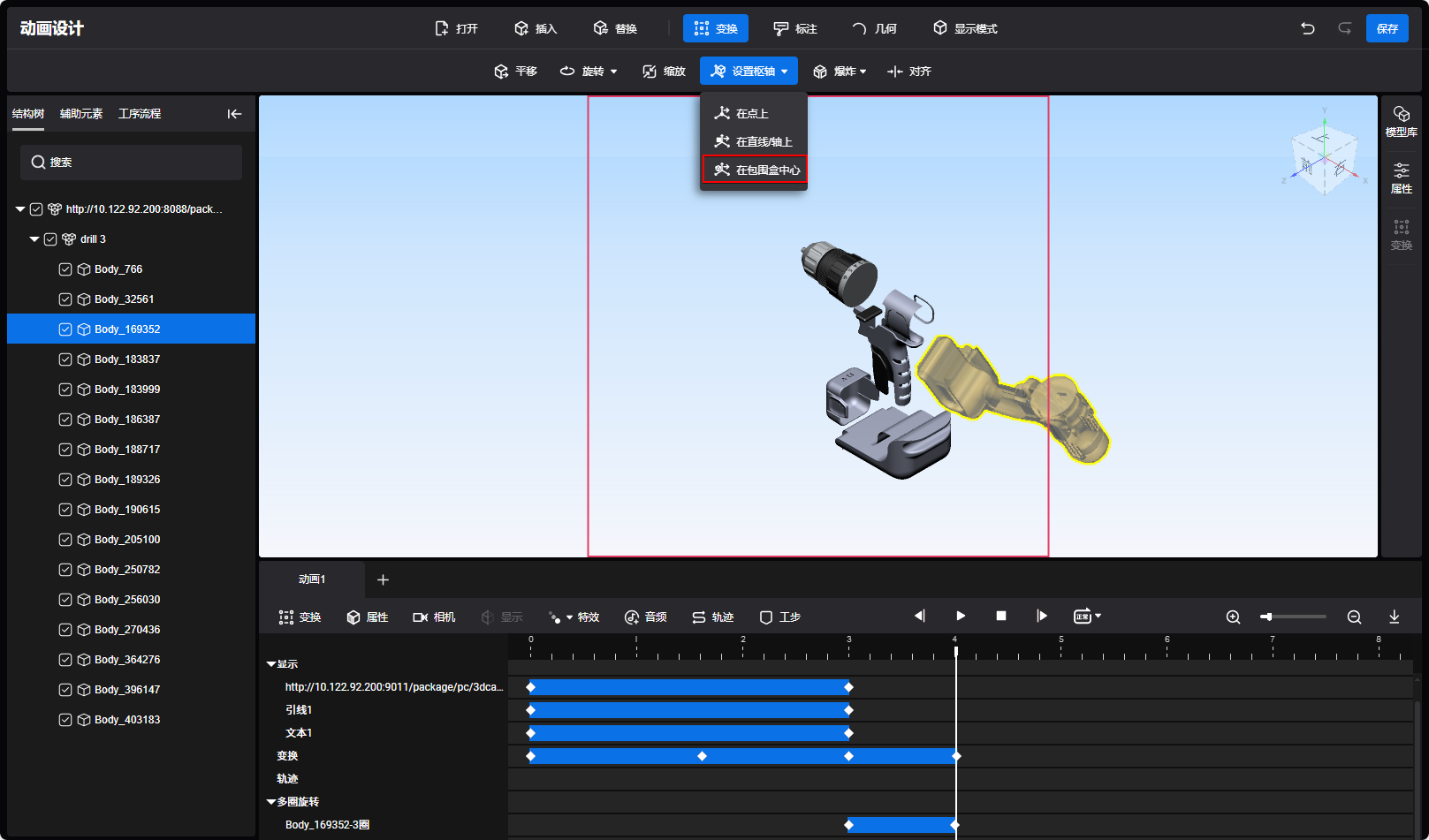1429x840 pixels.
Task: Select the 缩放 scale tool
Action: point(664,72)
